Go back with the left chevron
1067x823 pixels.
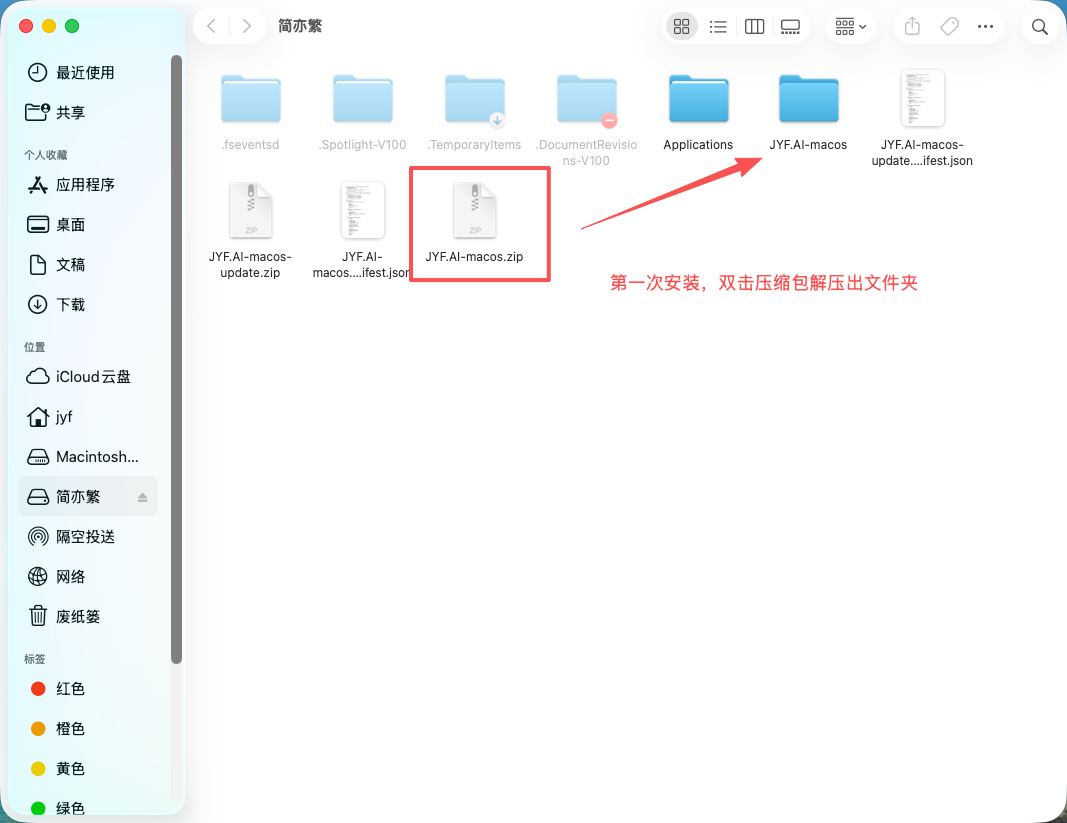tap(212, 26)
